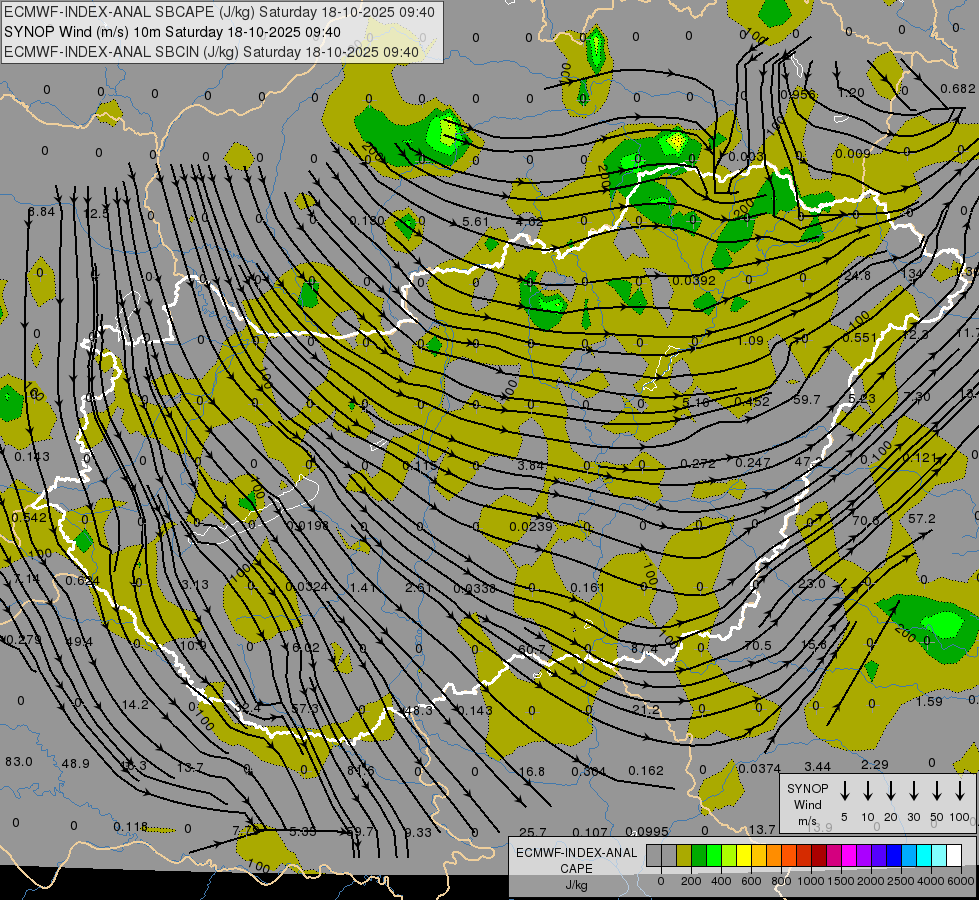Click the map value '0.121'
Viewport: 979px width, 900px height.
920,458
